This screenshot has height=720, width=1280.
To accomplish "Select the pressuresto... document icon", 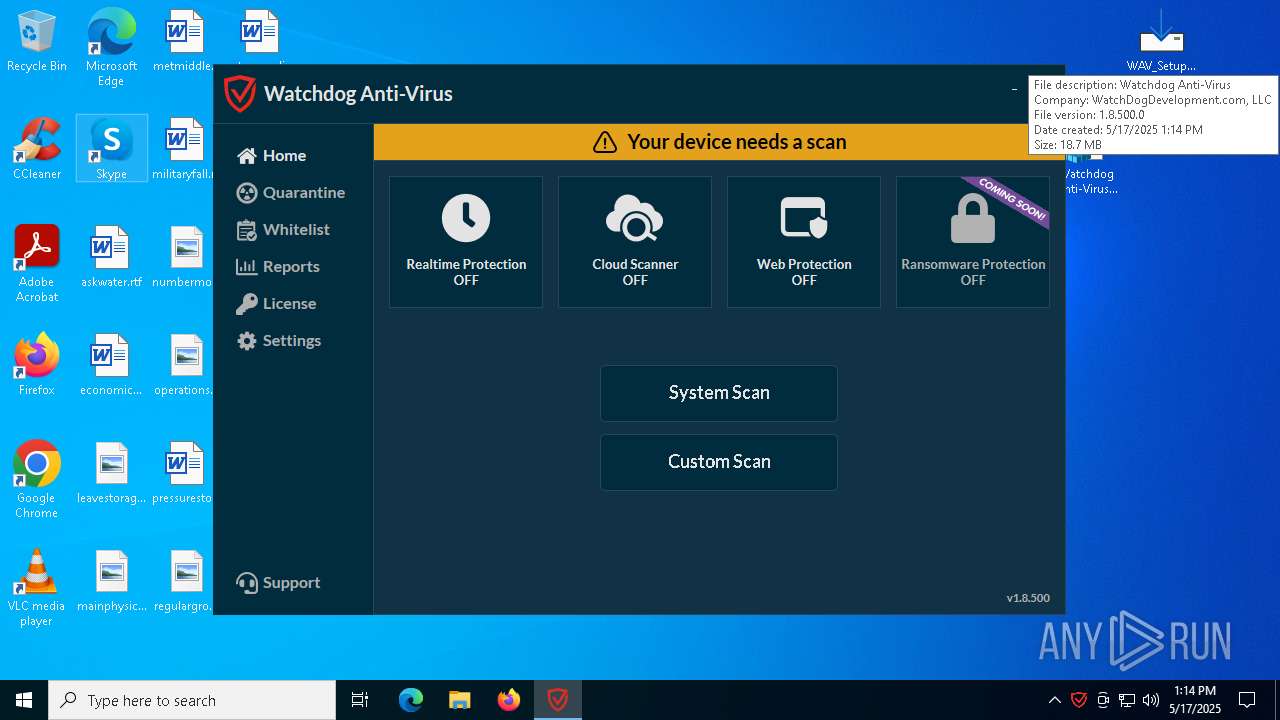I will pos(184,473).
